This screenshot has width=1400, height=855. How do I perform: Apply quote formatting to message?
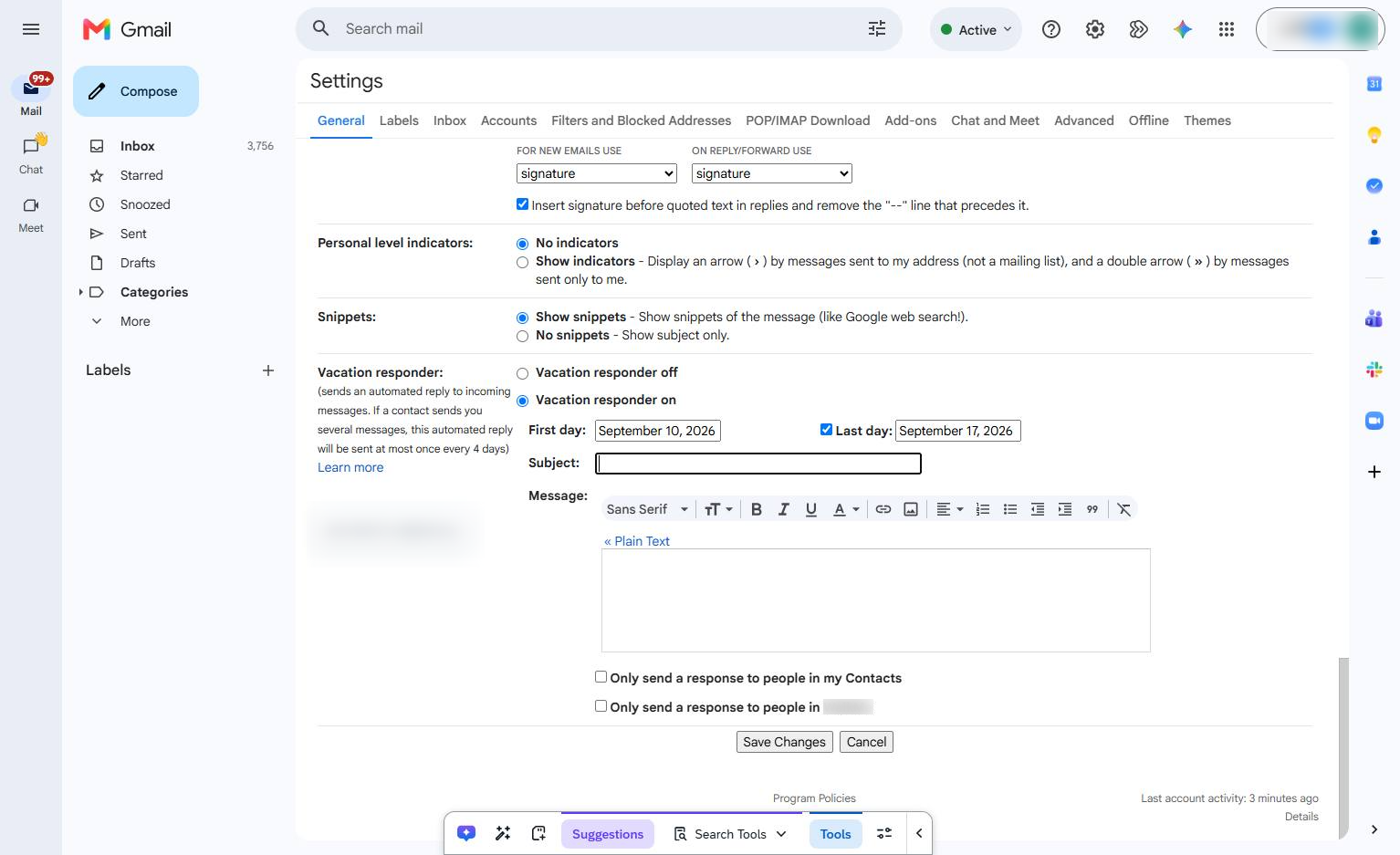[x=1092, y=509]
